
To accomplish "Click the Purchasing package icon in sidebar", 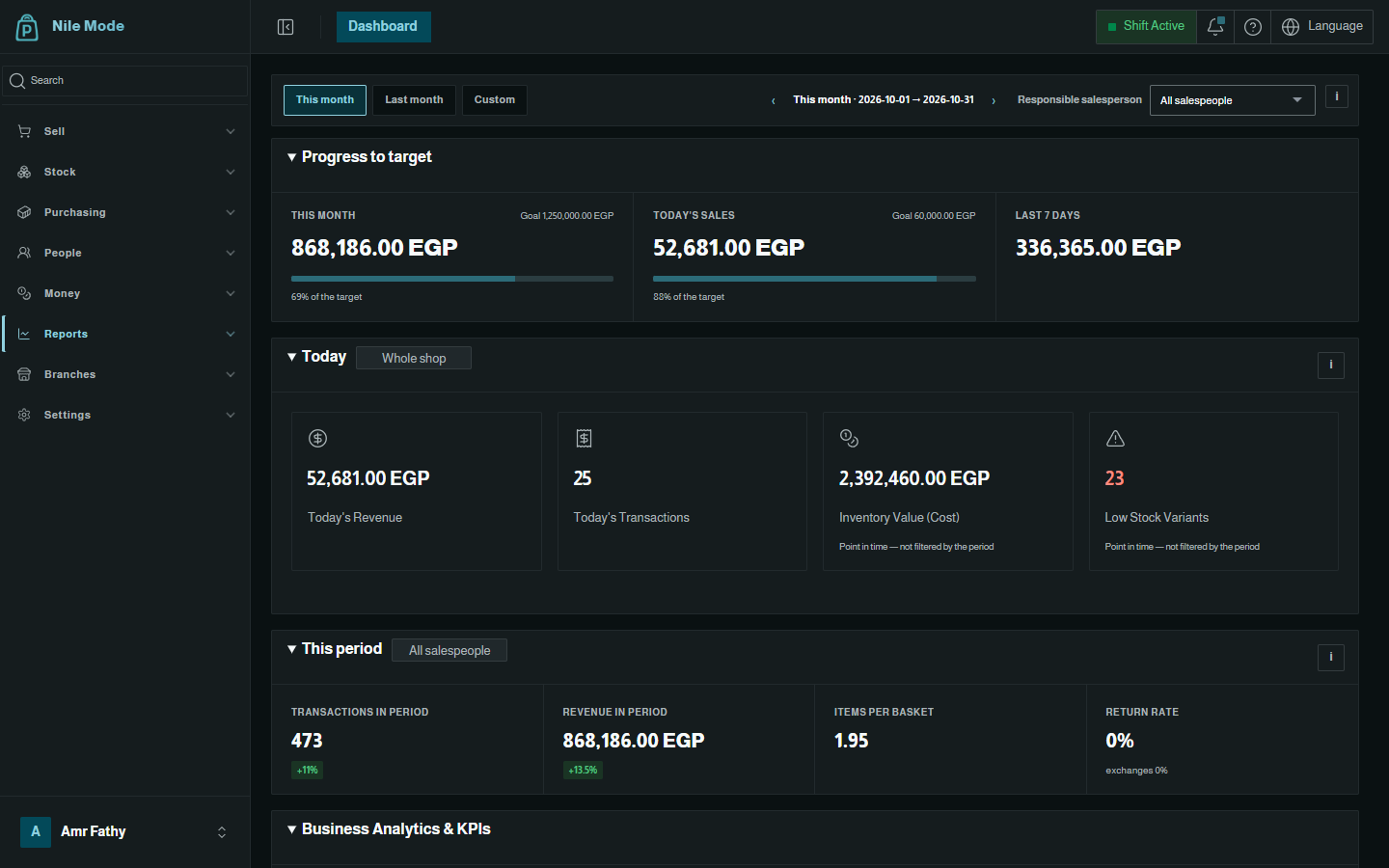I will [x=24, y=212].
